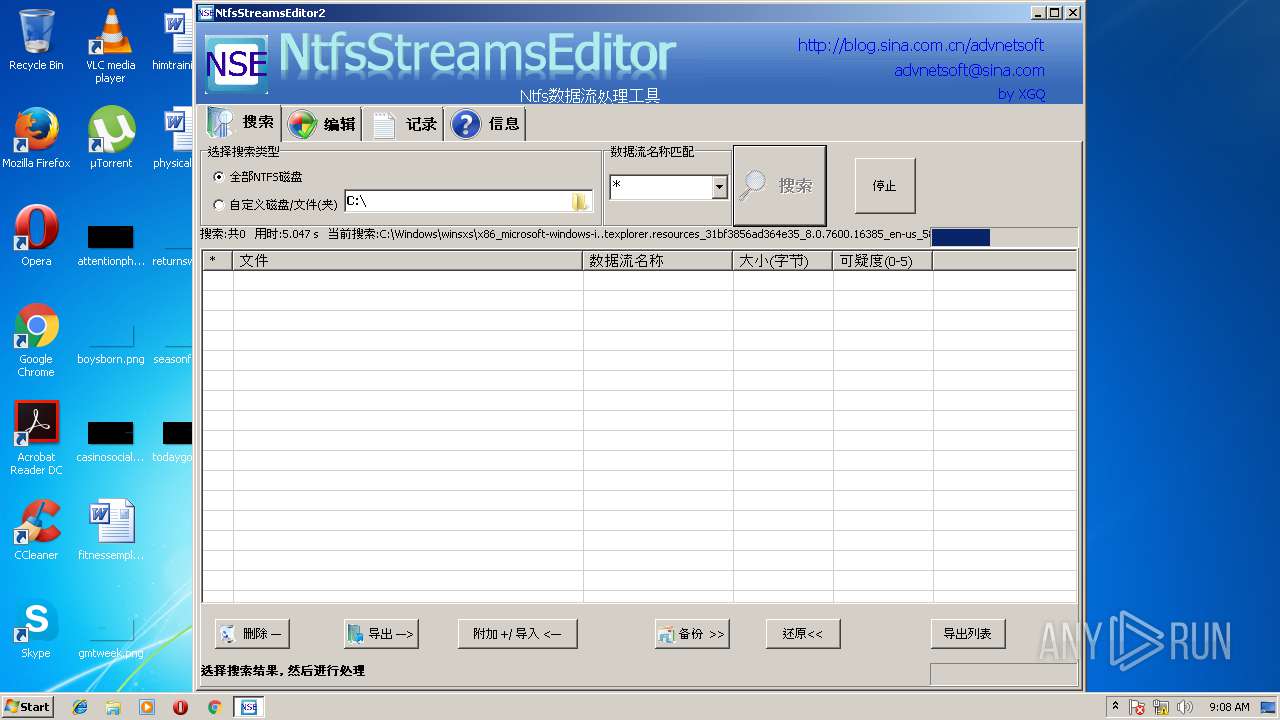Click the advnetsoft@sina.com email link
Image resolution: width=1280 pixels, height=720 pixels.
coord(969,70)
